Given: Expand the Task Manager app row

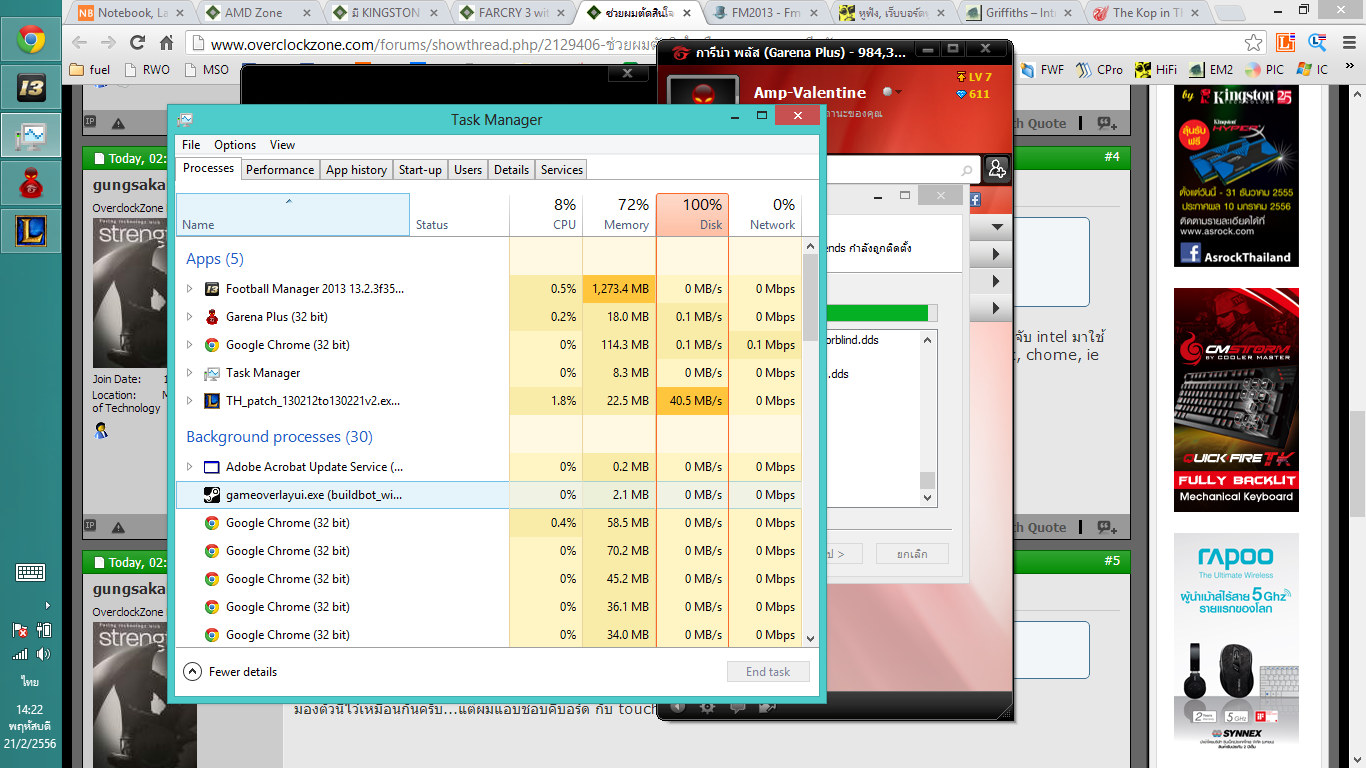Looking at the screenshot, I should [x=190, y=373].
